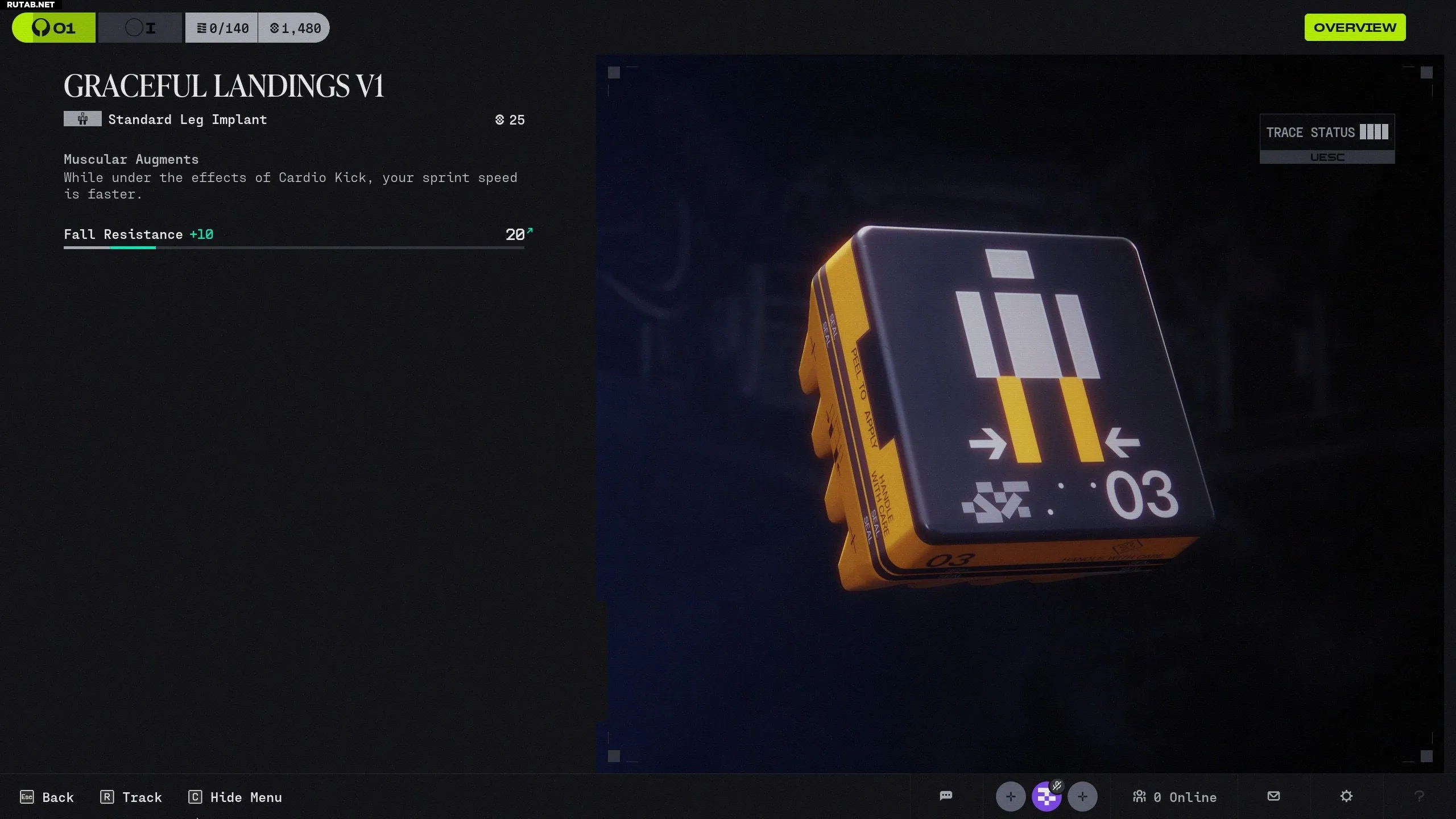This screenshot has height=819, width=1456.
Task: Select the purple player avatar
Action: (x=1045, y=799)
